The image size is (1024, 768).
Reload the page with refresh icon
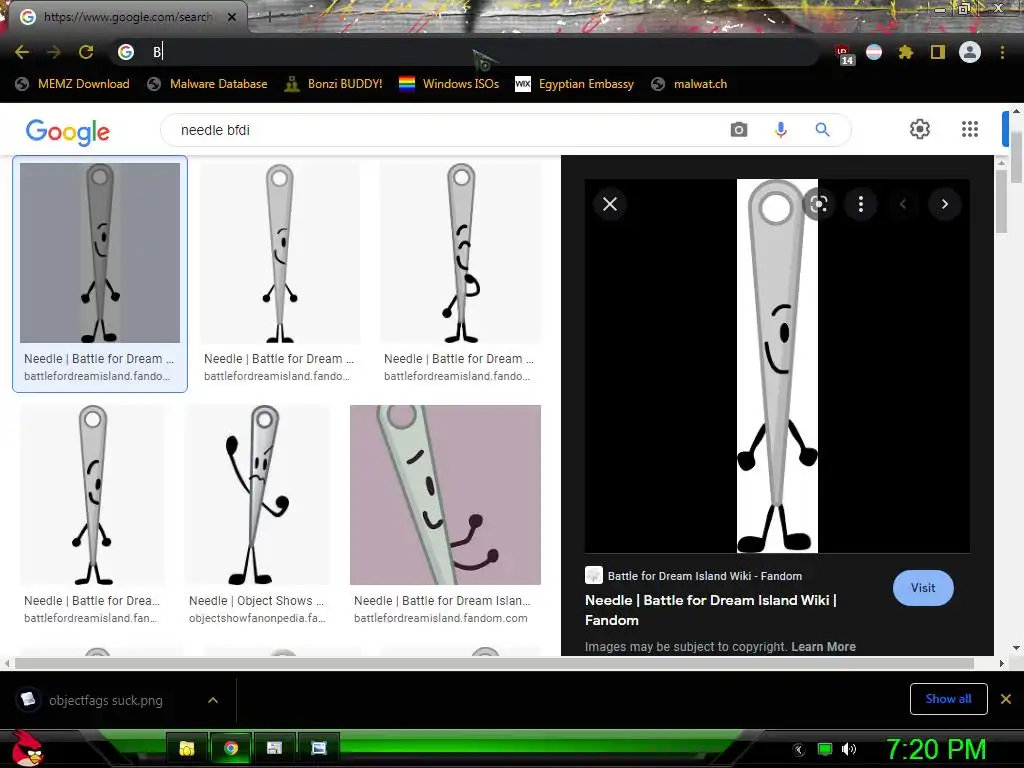(x=86, y=52)
